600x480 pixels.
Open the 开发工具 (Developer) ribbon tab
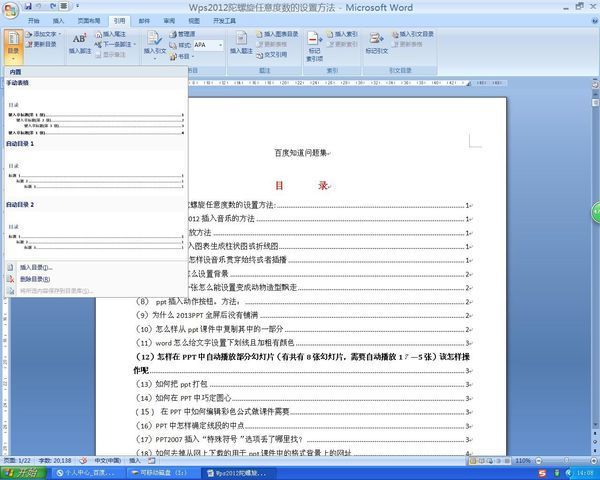click(x=224, y=21)
